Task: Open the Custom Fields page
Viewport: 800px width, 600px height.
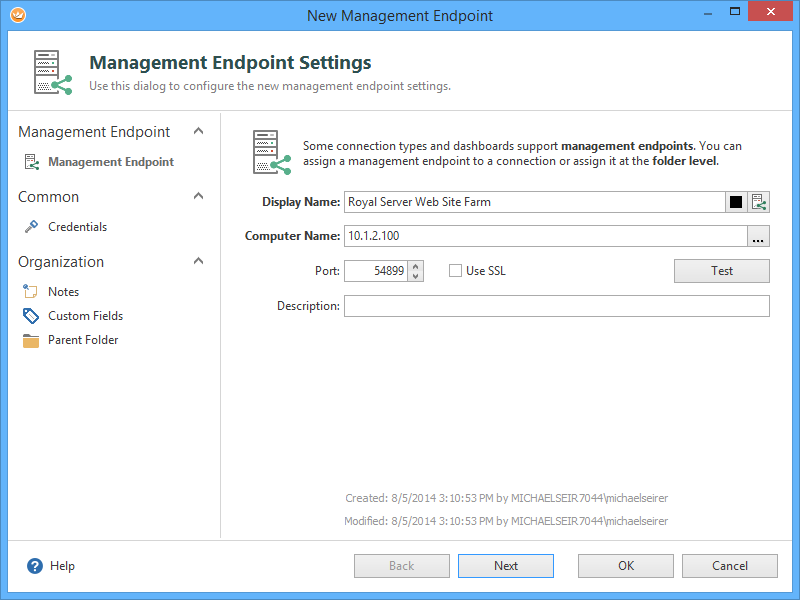Action: pos(85,316)
